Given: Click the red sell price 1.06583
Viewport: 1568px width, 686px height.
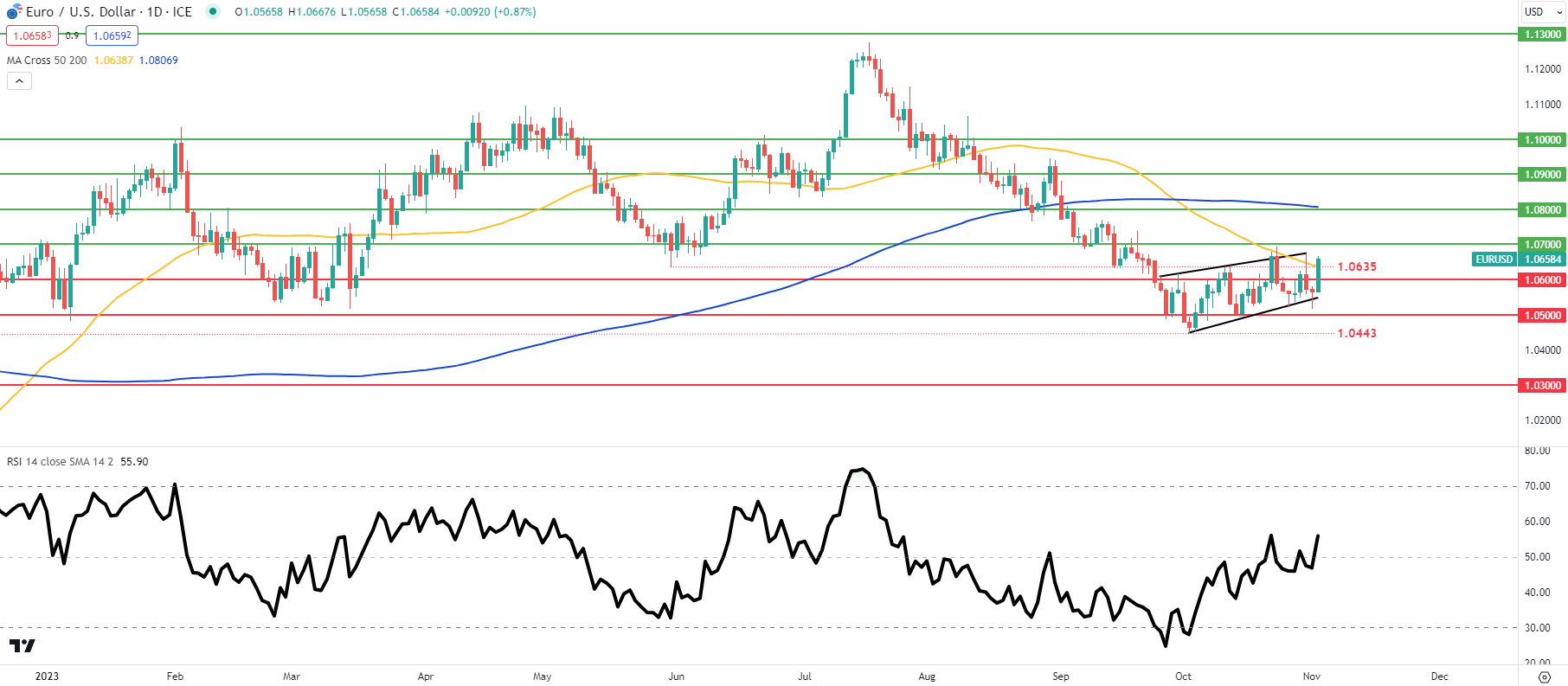Looking at the screenshot, I should 32,35.
